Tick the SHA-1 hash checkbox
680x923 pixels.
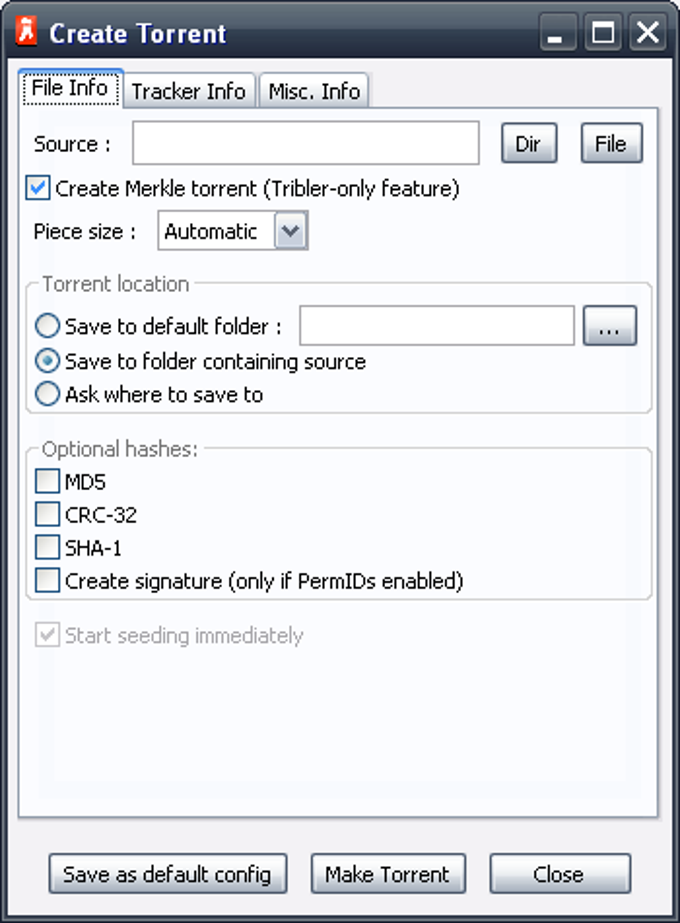tap(47, 548)
